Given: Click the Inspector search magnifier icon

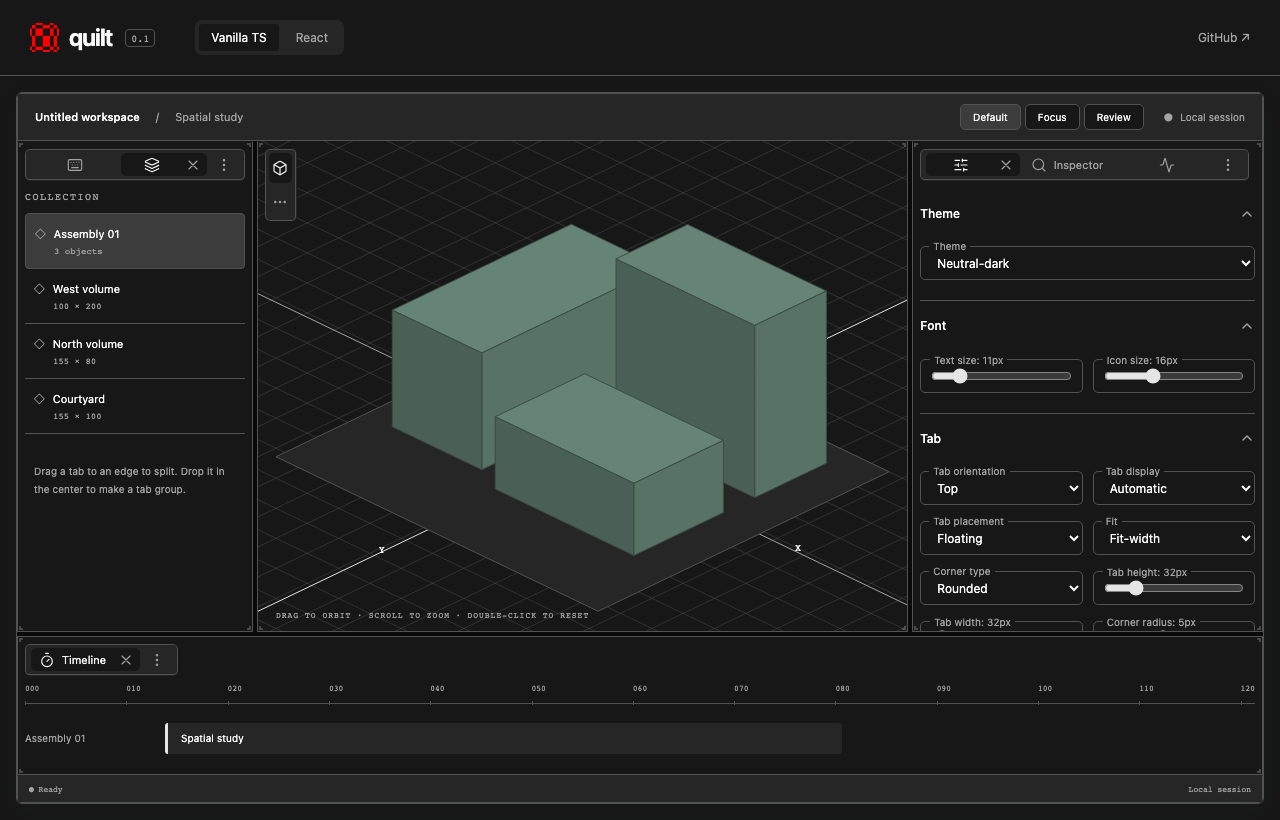Looking at the screenshot, I should (1039, 165).
